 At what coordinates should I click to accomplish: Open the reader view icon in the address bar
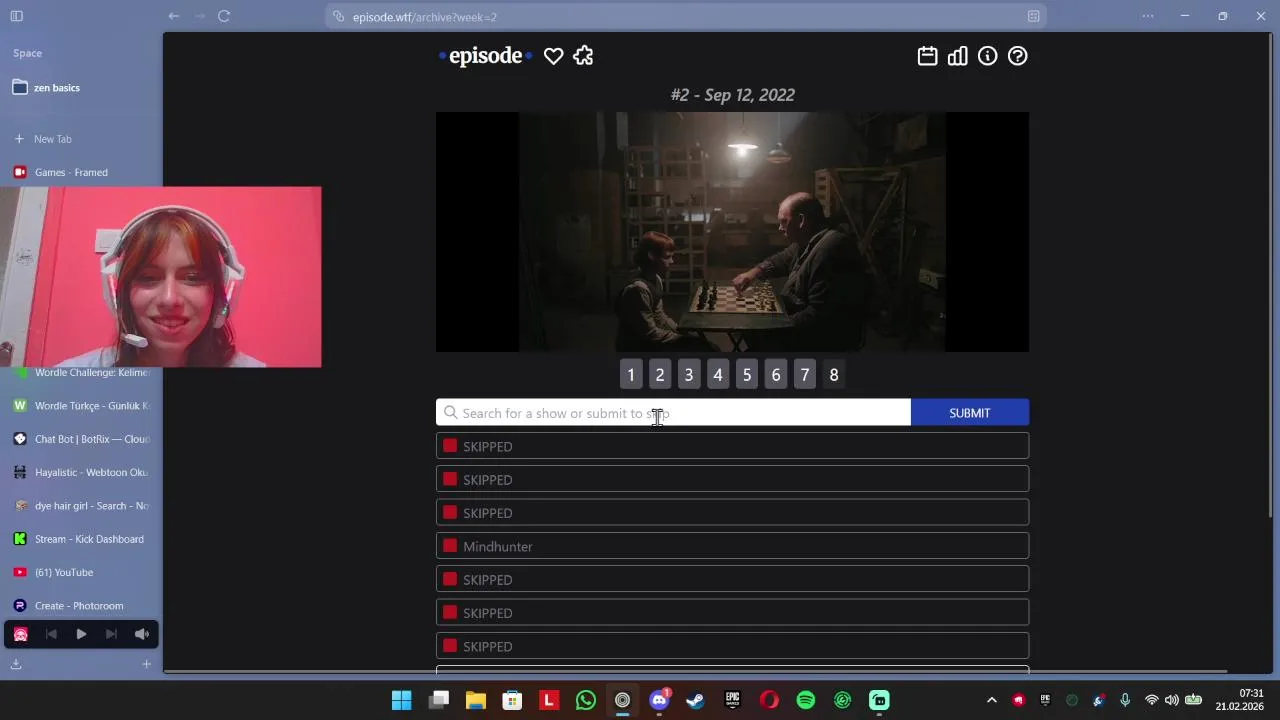point(1034,17)
